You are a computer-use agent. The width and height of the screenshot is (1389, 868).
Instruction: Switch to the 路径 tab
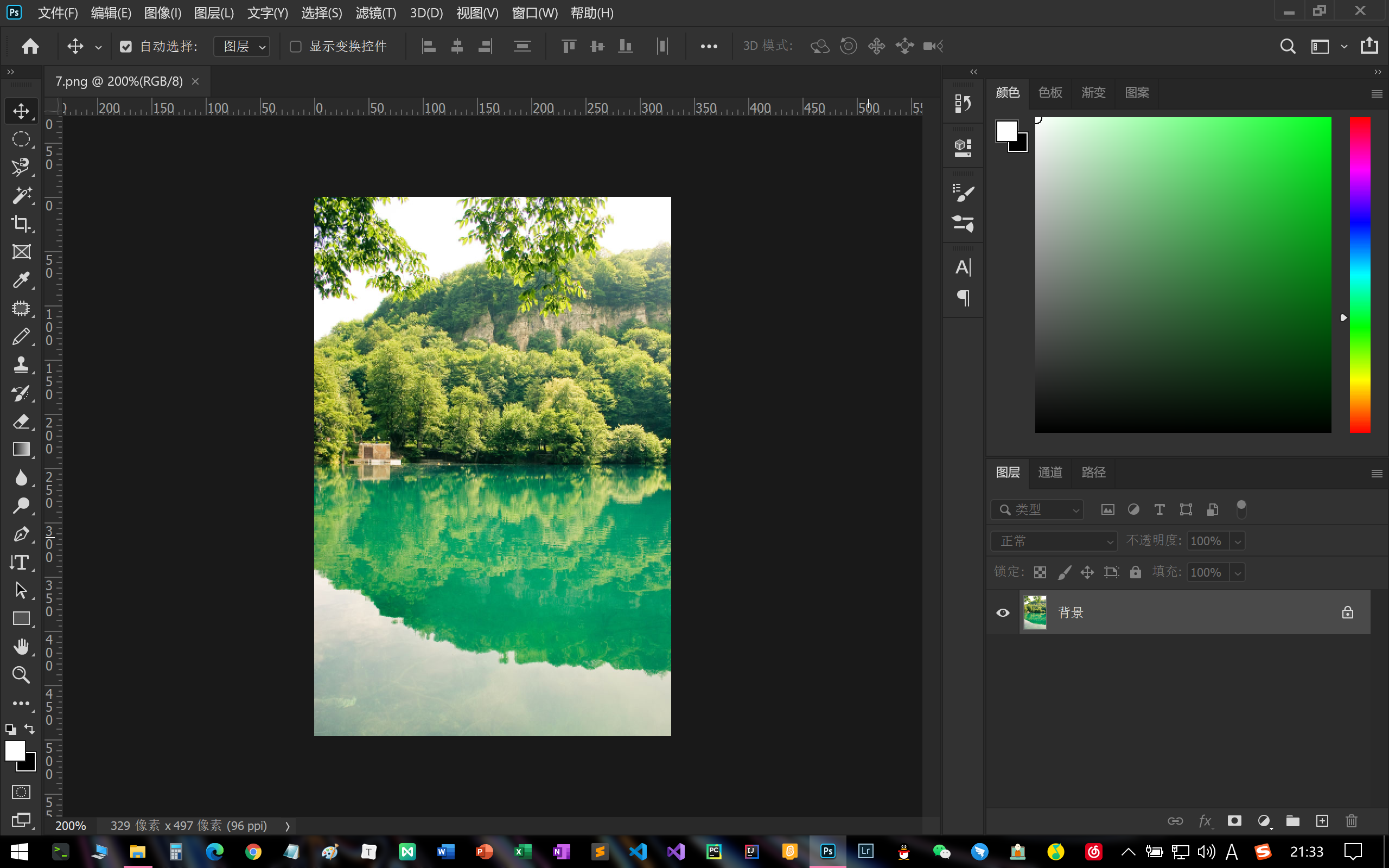tap(1093, 473)
